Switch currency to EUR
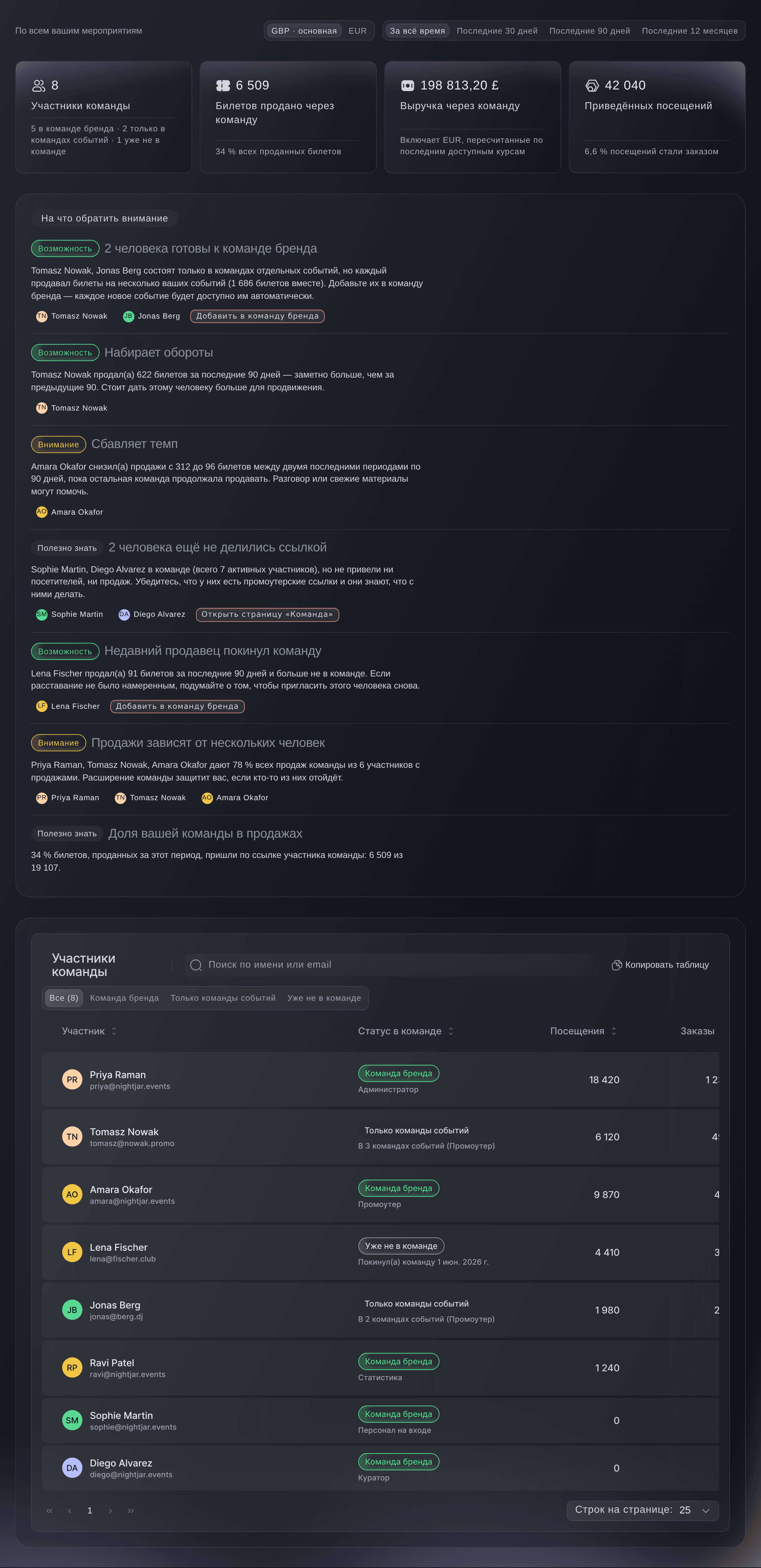This screenshot has width=761, height=1568. tap(358, 31)
